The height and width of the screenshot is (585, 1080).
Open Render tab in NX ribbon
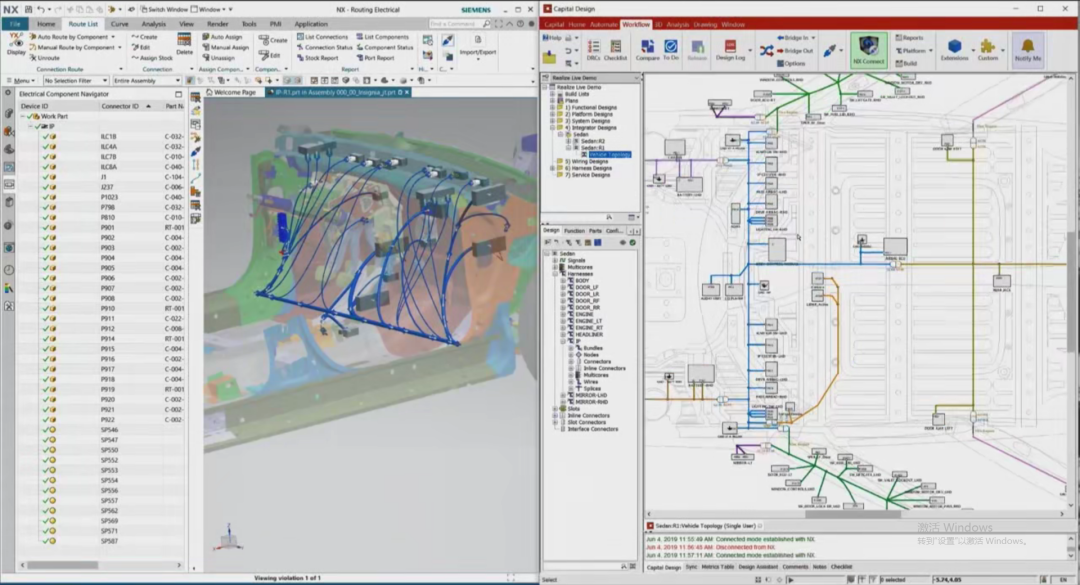pos(218,23)
